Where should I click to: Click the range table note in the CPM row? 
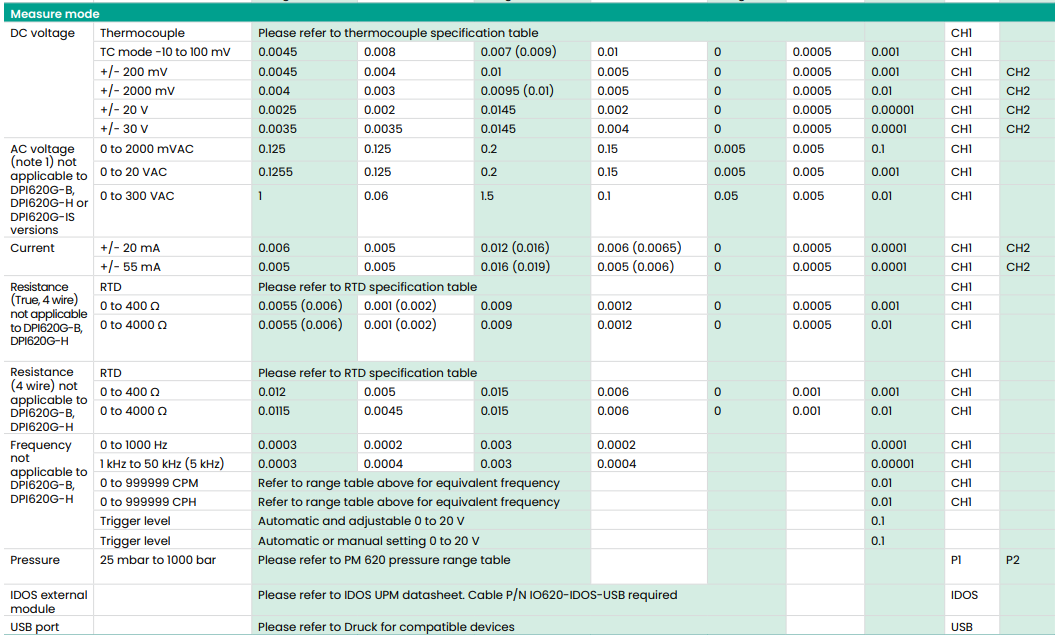point(409,483)
